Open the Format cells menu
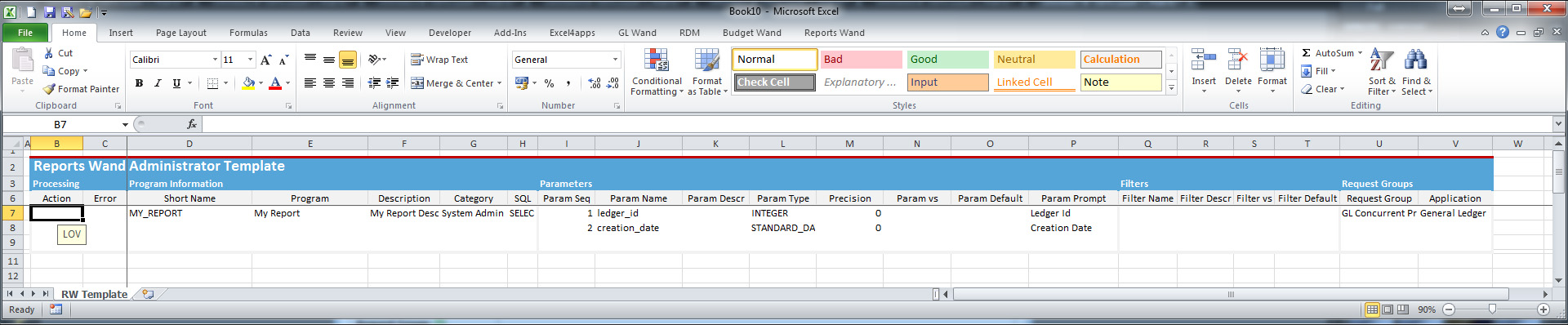The image size is (1568, 325). pyautogui.click(x=1272, y=70)
